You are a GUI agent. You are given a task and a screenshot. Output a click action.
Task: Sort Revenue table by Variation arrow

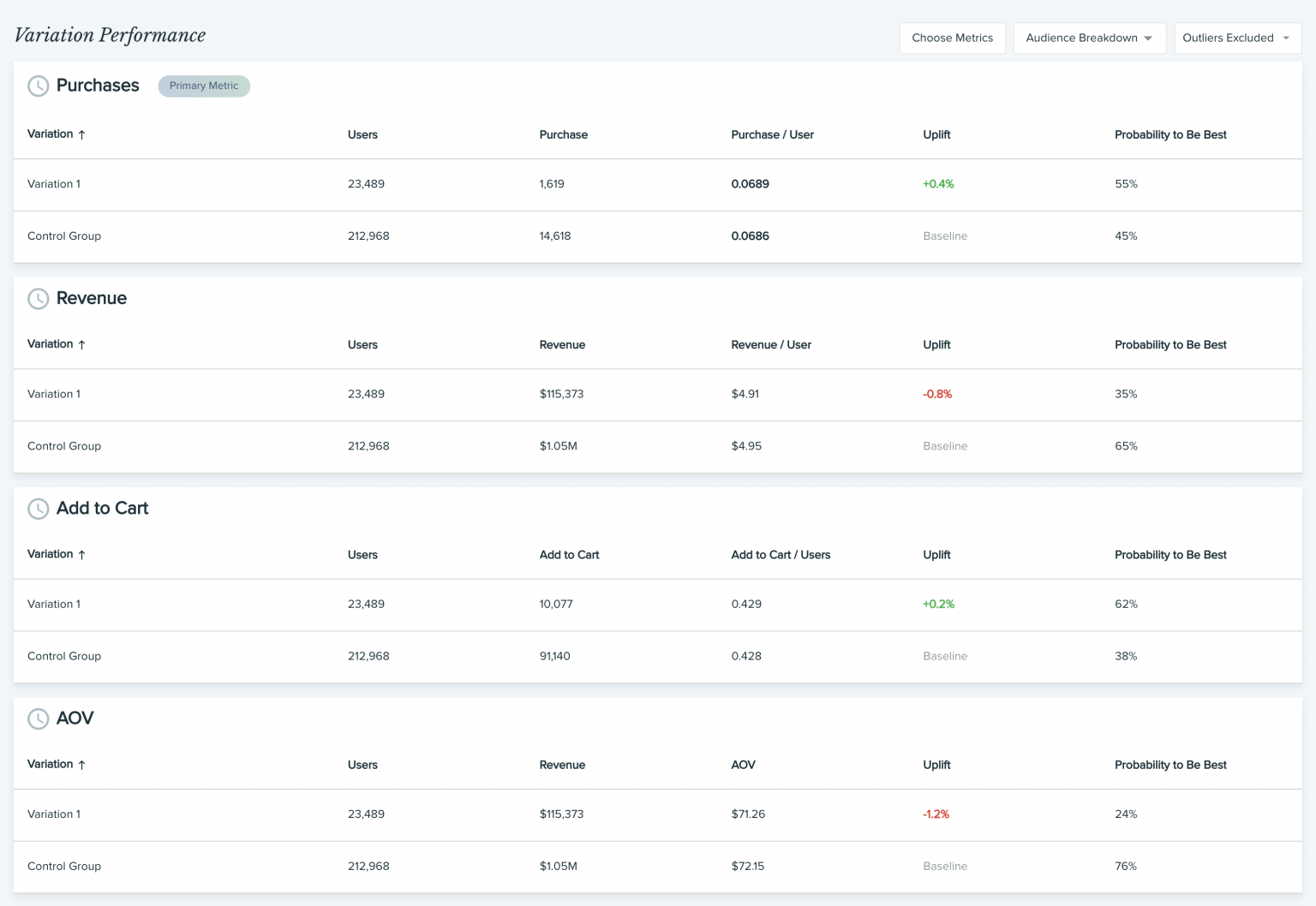tap(81, 344)
